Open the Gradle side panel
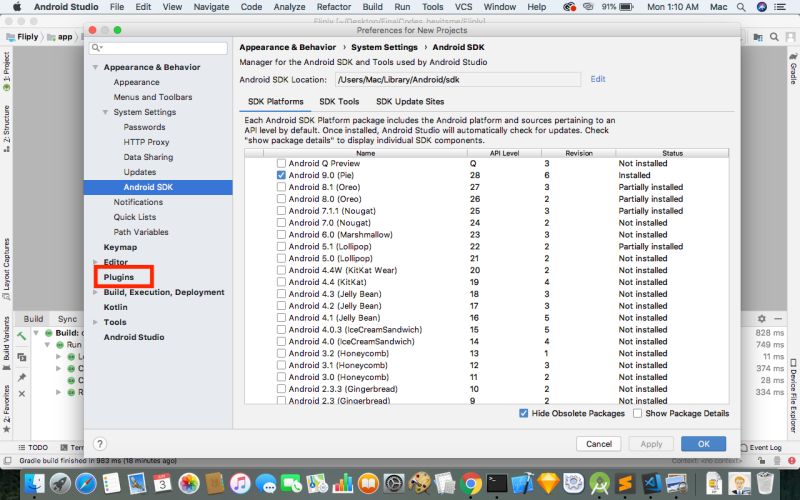Screen dimensions: 800x500 793,69
